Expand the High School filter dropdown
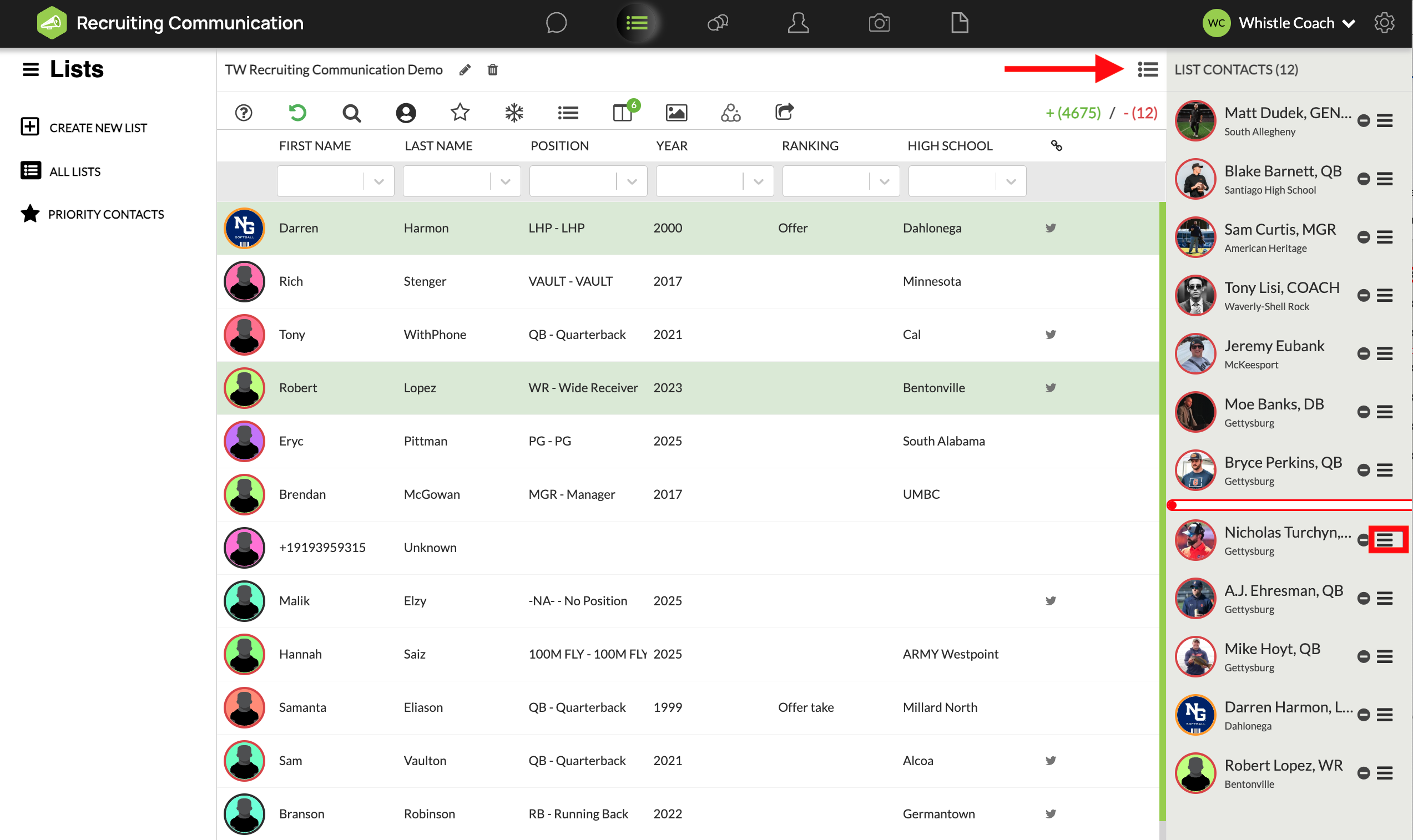Viewport: 1413px width, 840px height. 1011,181
